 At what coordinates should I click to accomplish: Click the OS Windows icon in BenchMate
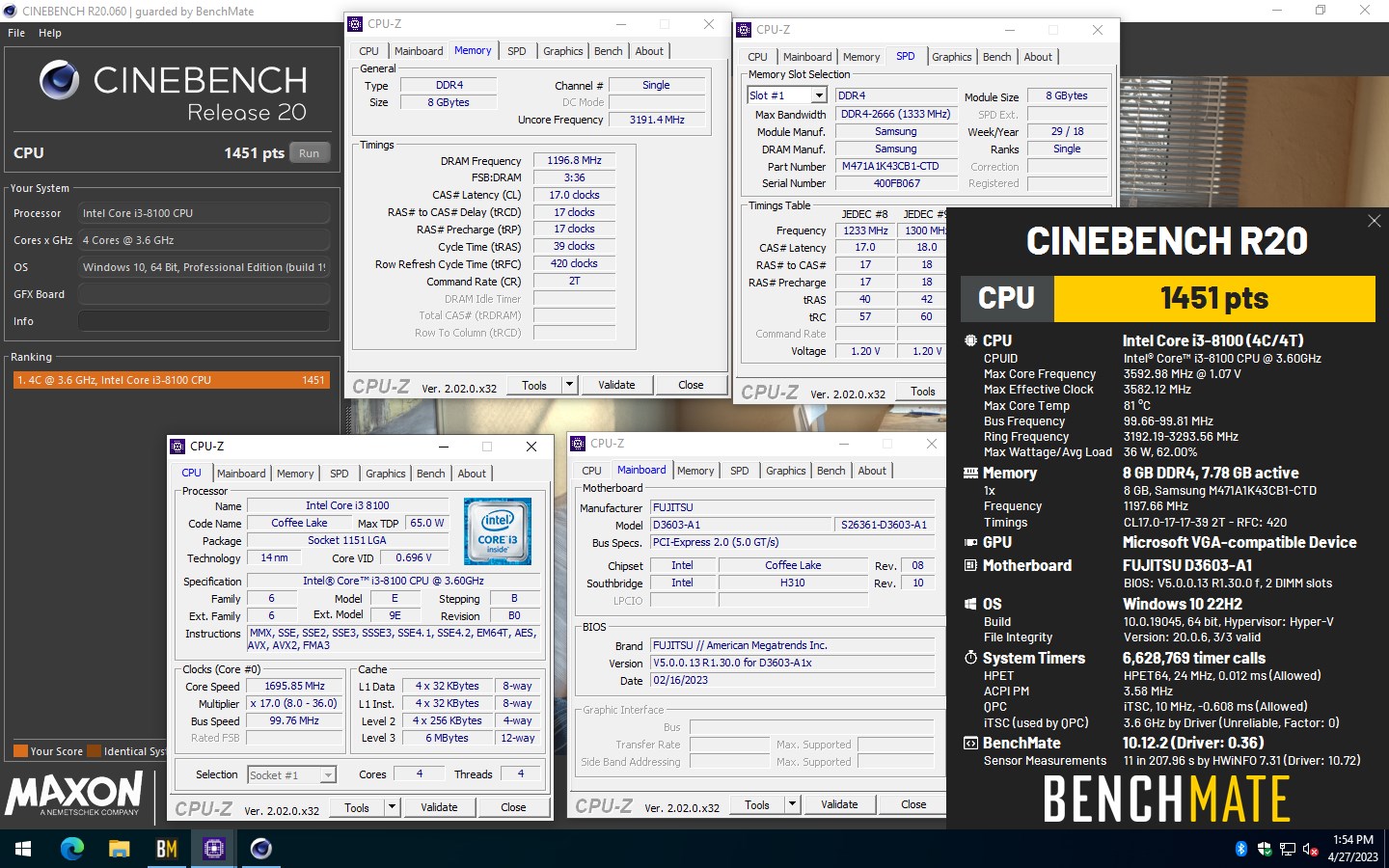pyautogui.click(x=970, y=604)
